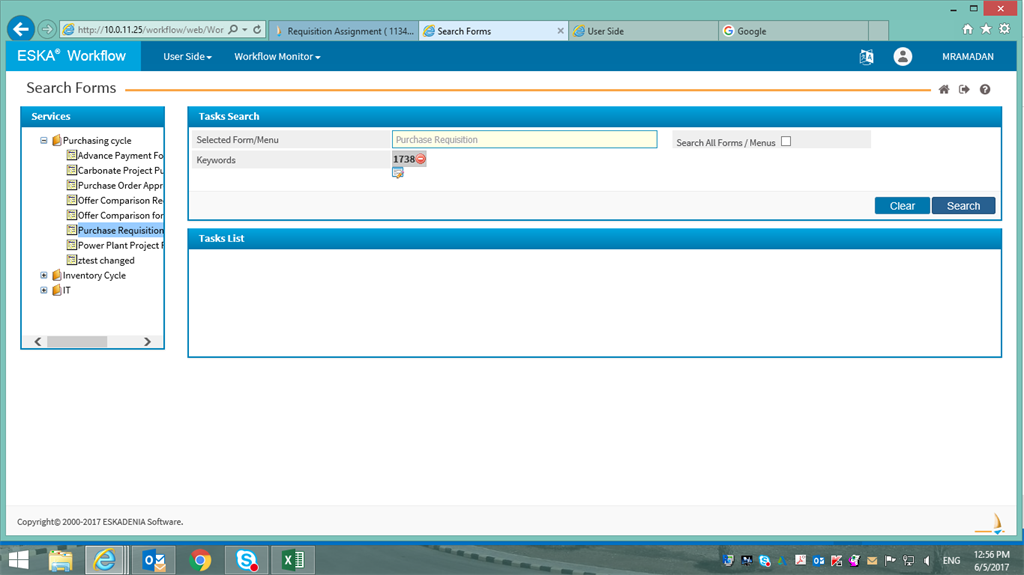Click the user profile avatar icon
Image resolution: width=1024 pixels, height=575 pixels.
903,57
